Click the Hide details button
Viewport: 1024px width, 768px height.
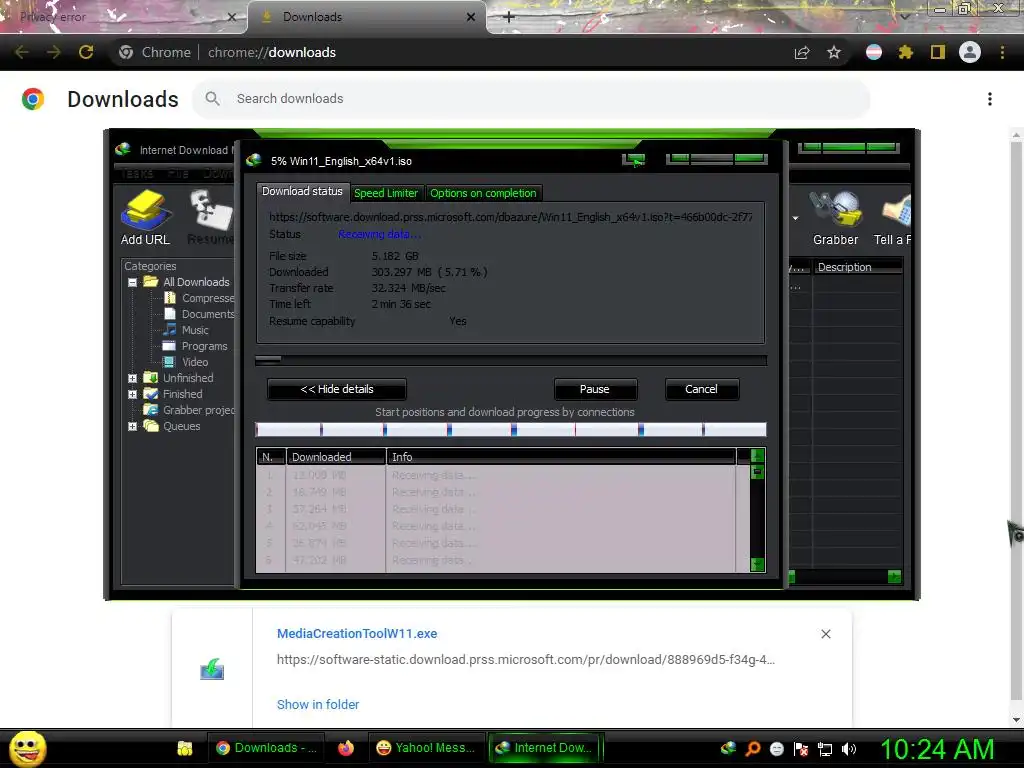click(x=336, y=389)
